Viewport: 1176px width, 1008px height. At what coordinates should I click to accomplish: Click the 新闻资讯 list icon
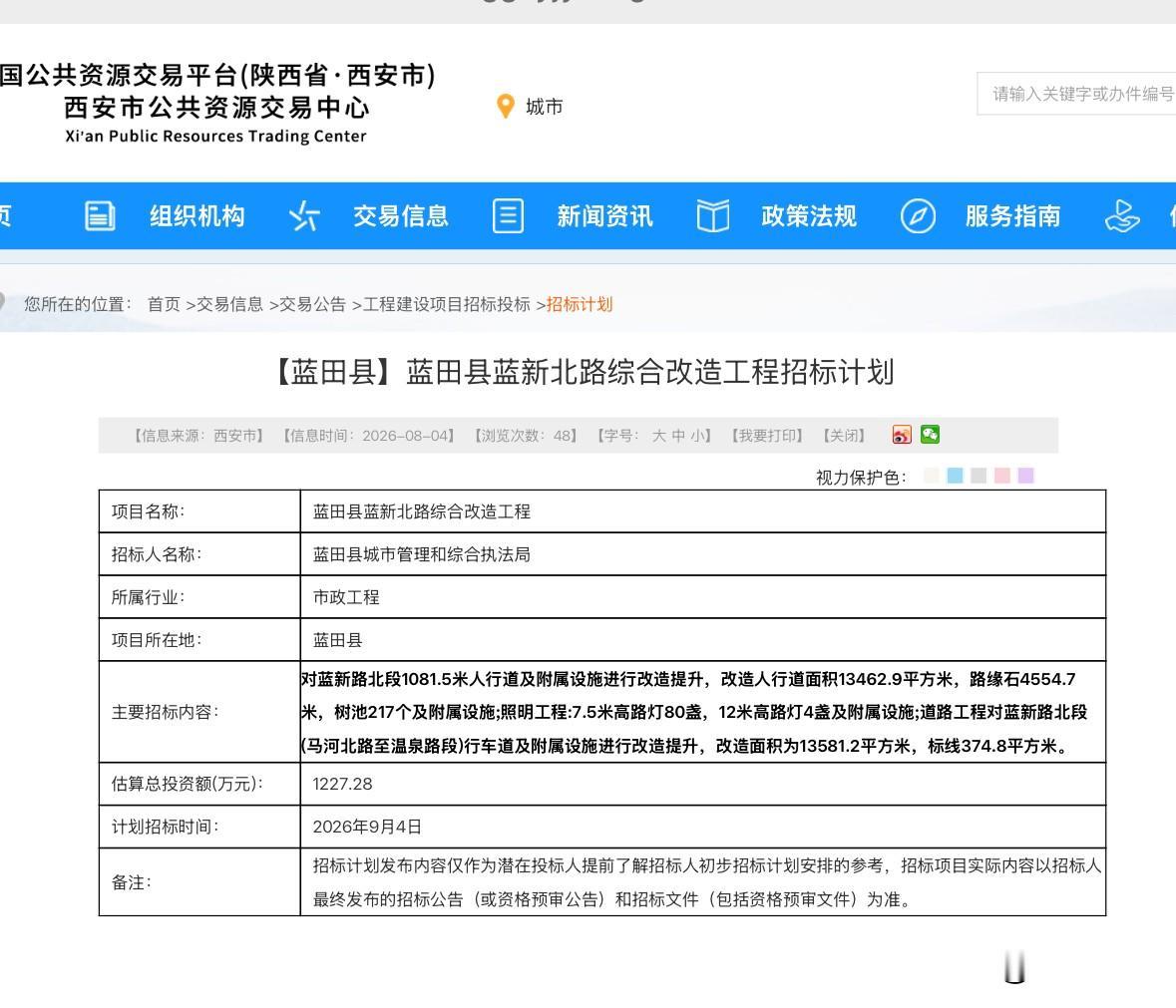[x=508, y=215]
